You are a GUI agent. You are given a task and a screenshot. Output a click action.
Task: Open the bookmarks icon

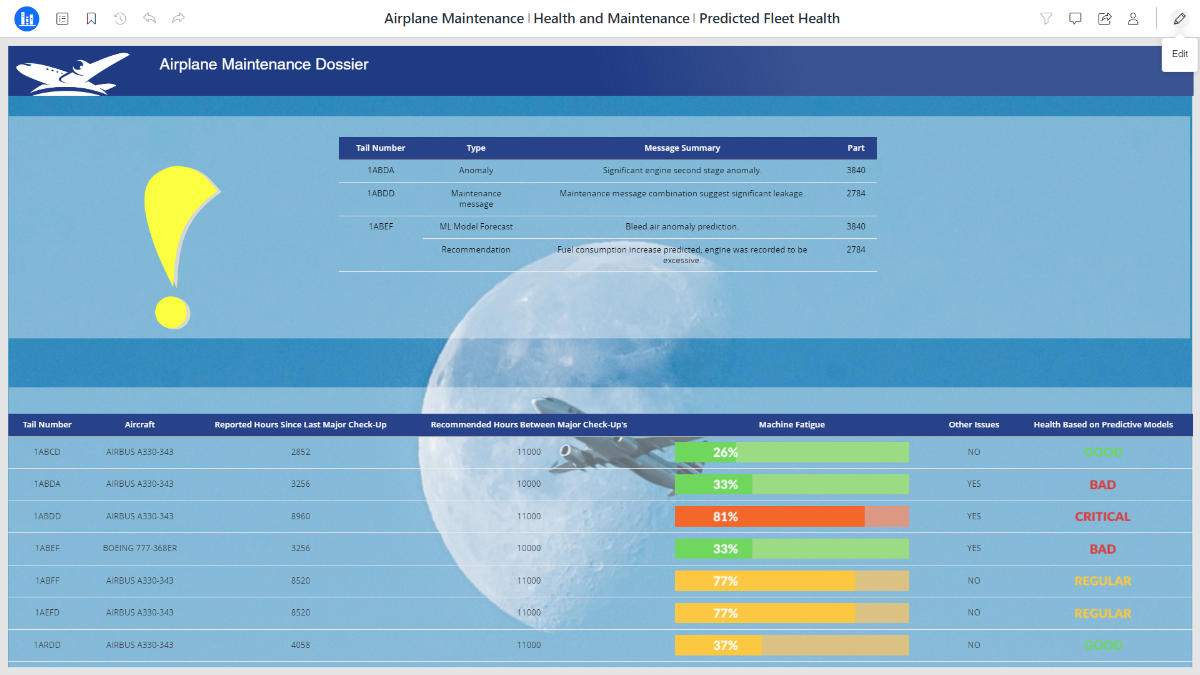(x=91, y=18)
